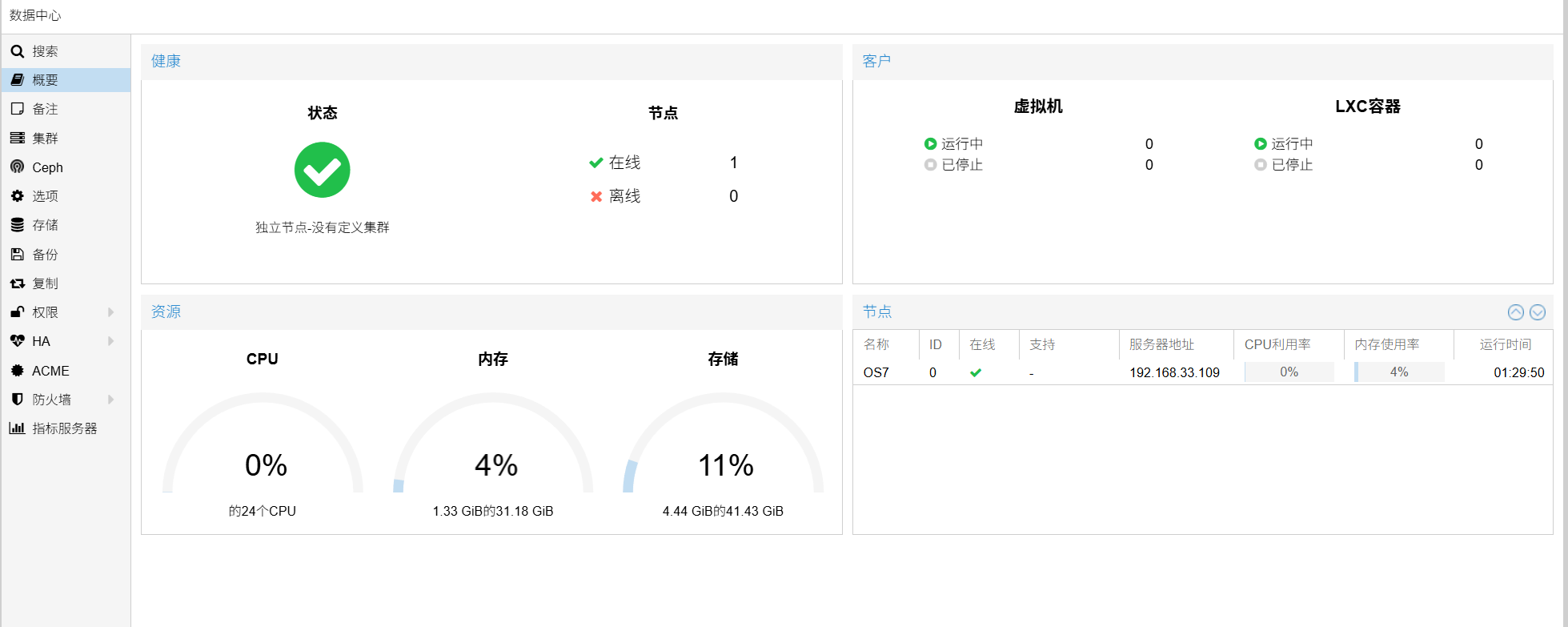Expand the Firewall submenu arrow
Viewport: 1568px width, 627px height.
click(110, 400)
